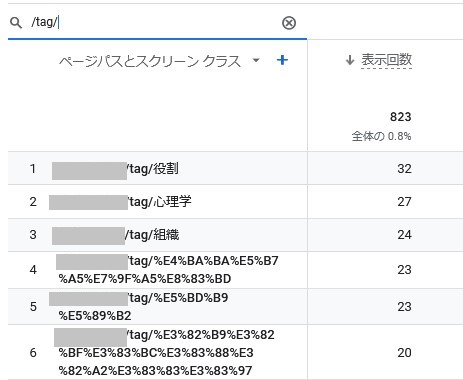The height and width of the screenshot is (380, 463).
Task: Sort by the 表示回数 column header
Action: click(386, 60)
